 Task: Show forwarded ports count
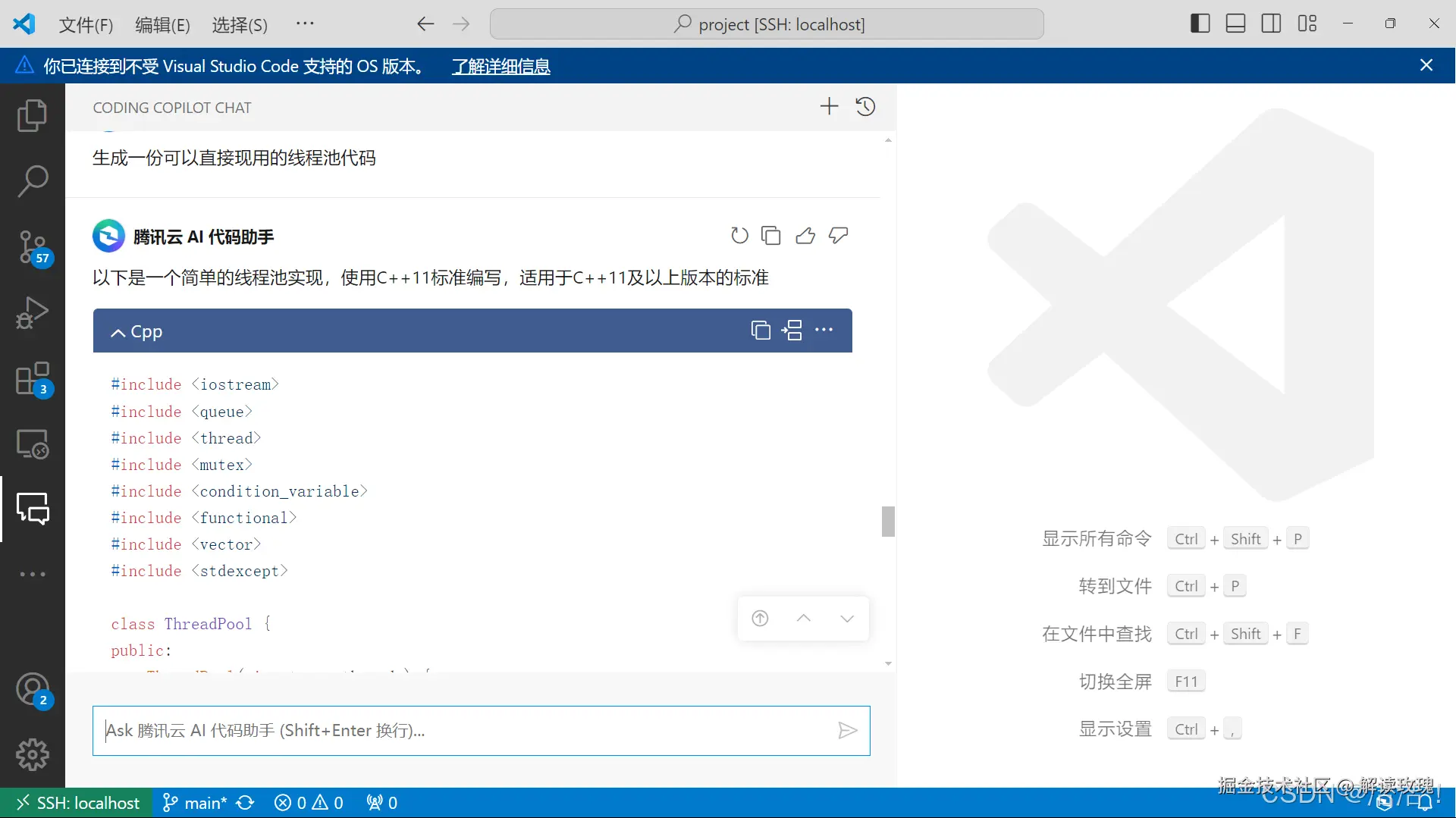click(x=382, y=803)
